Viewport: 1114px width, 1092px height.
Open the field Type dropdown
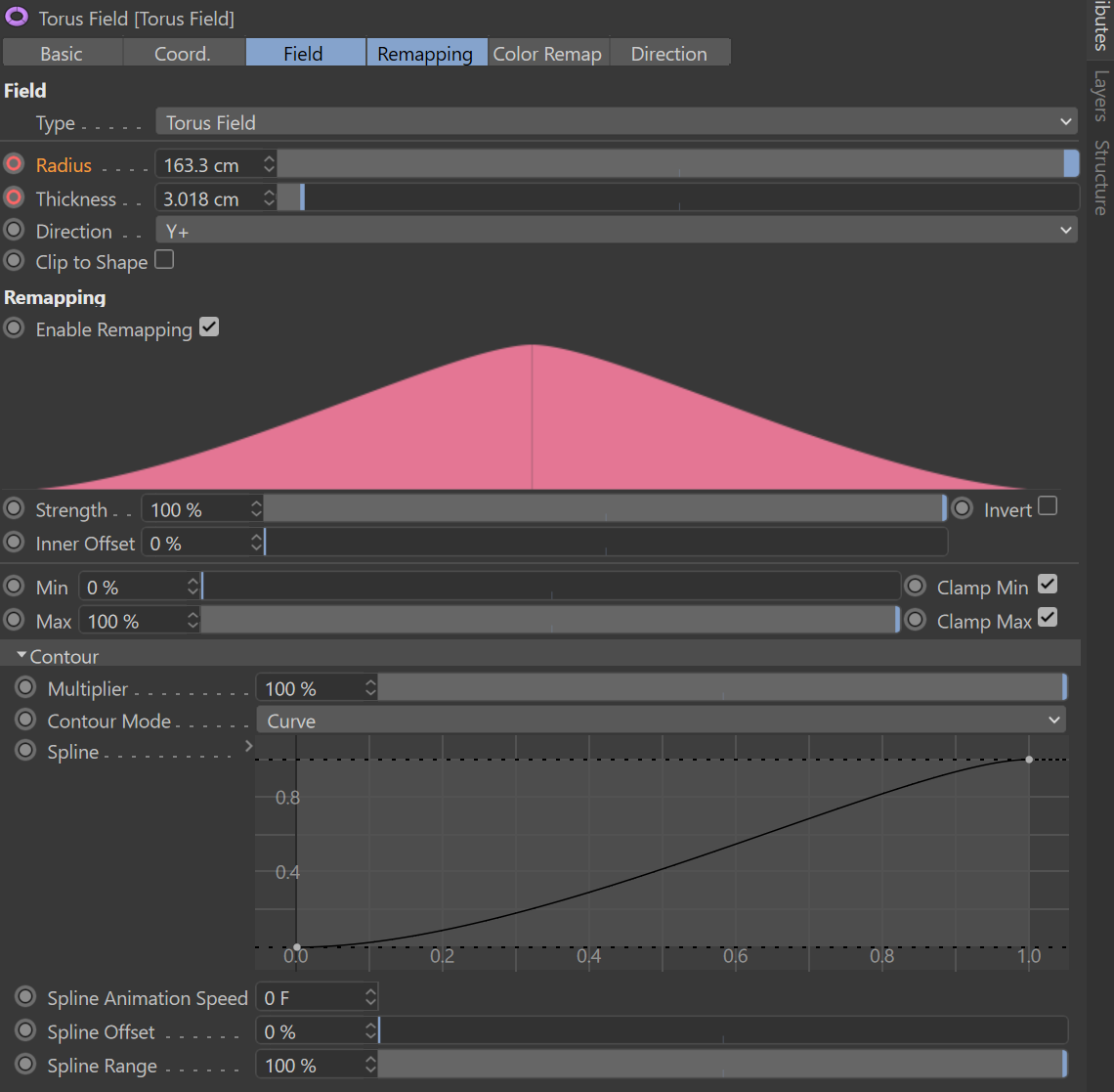click(x=616, y=122)
